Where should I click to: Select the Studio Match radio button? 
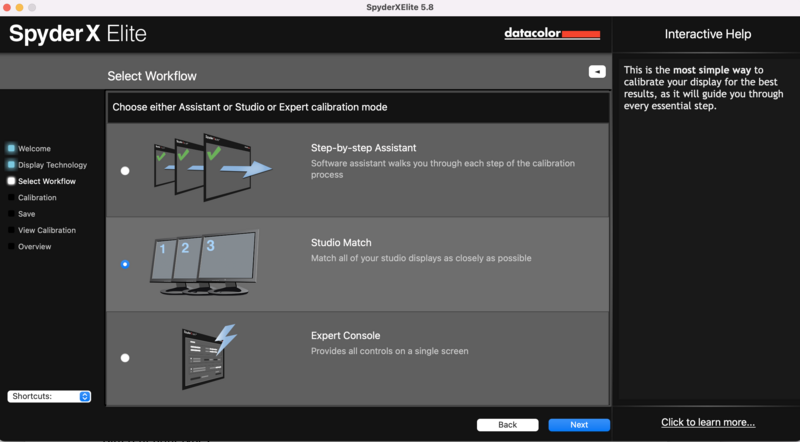(125, 264)
